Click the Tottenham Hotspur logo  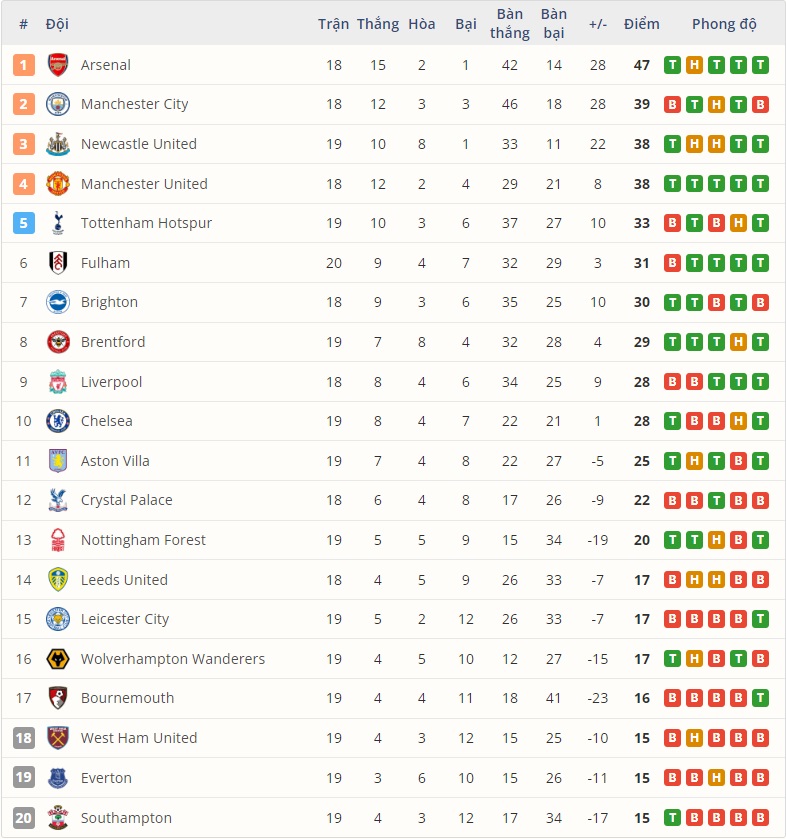tap(57, 223)
